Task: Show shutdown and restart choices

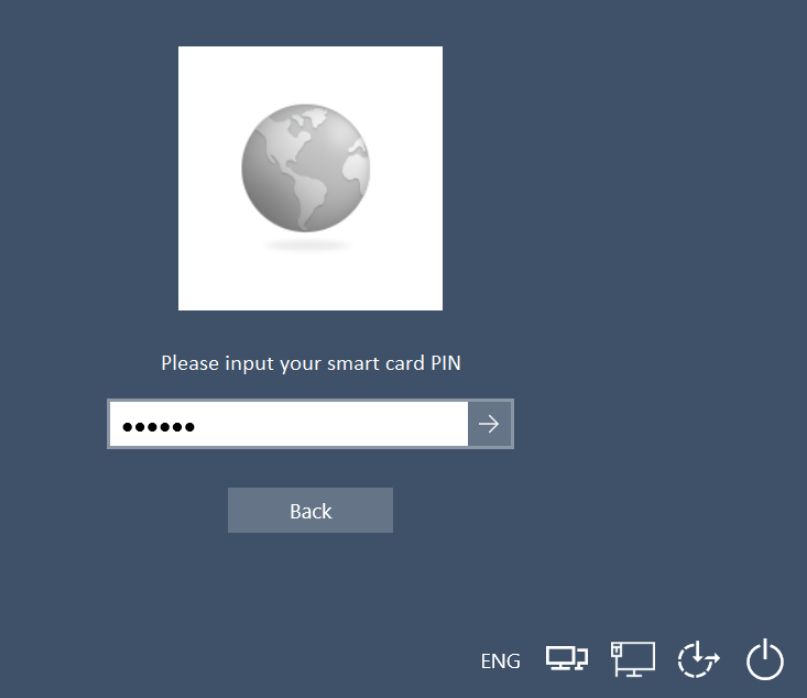Action: click(x=765, y=659)
